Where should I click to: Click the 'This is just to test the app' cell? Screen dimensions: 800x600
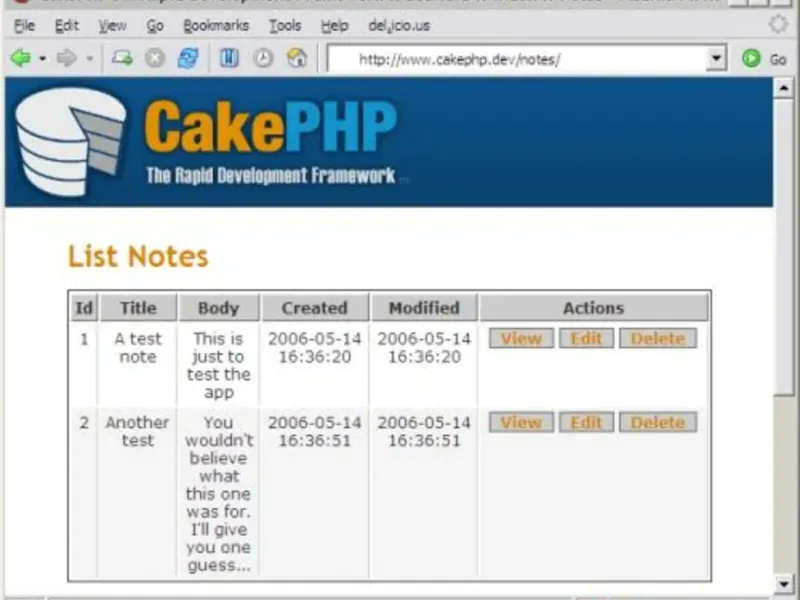click(218, 365)
